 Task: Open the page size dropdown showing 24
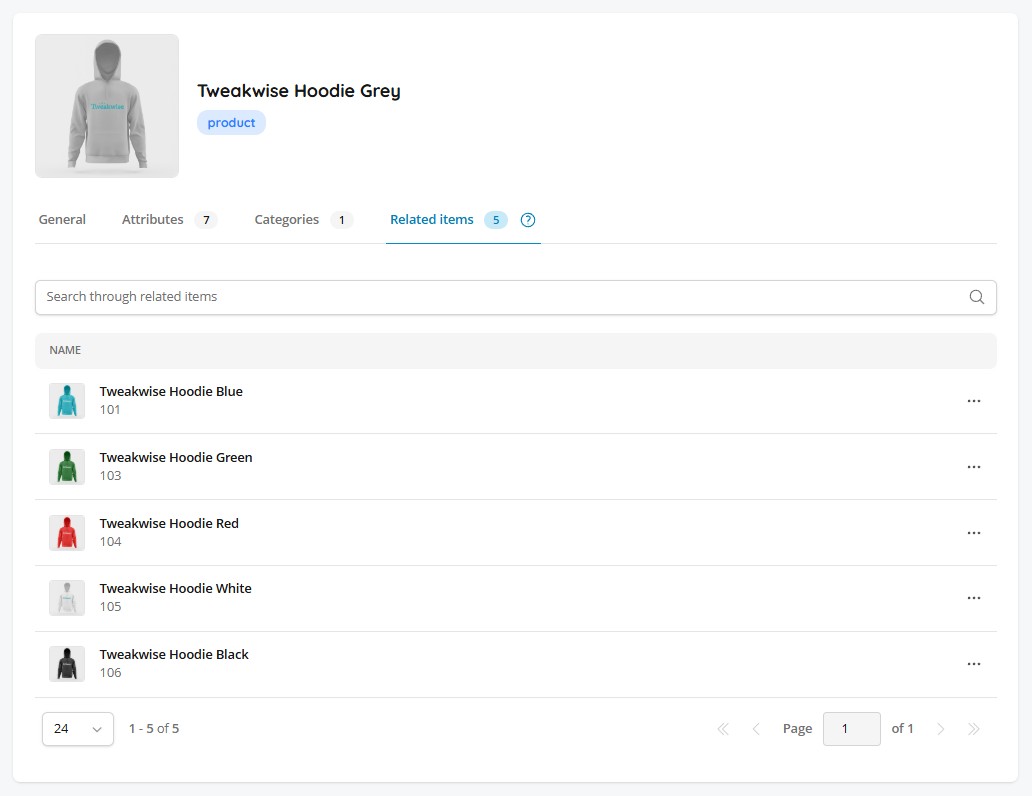(78, 729)
